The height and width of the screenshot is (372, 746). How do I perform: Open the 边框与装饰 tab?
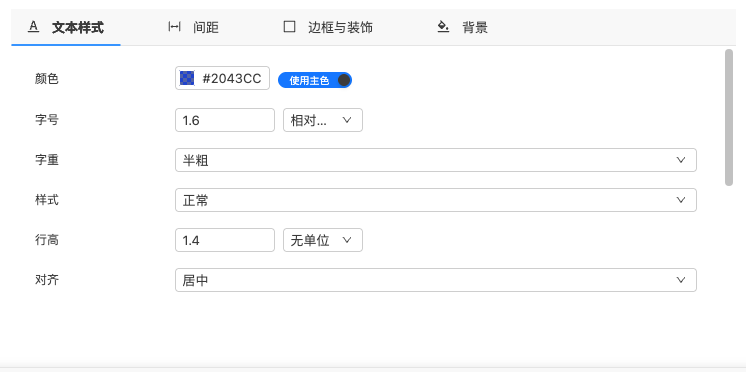pos(328,27)
